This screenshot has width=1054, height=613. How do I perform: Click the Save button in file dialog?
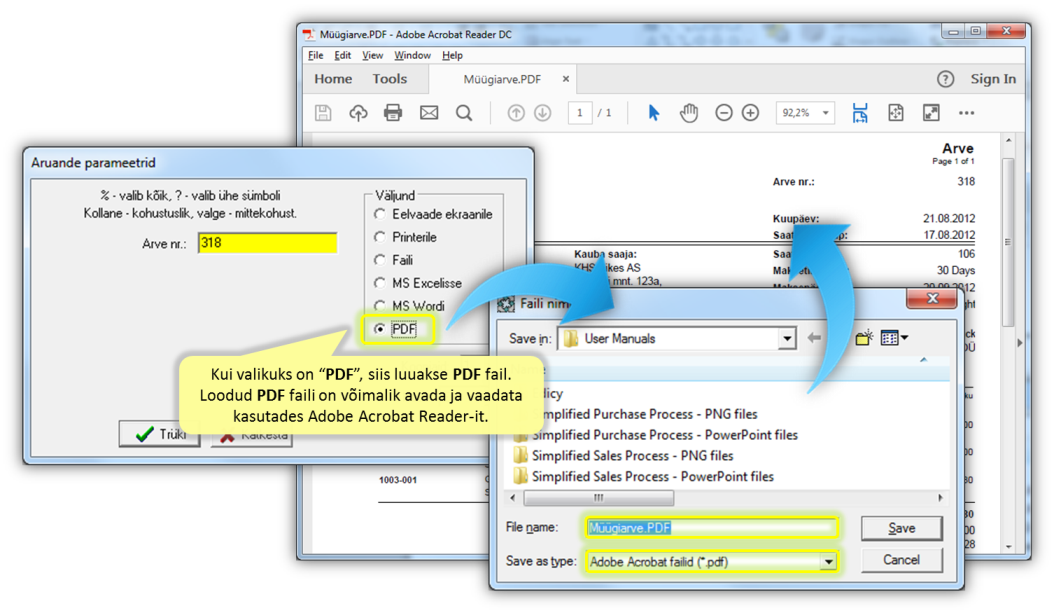coord(901,528)
